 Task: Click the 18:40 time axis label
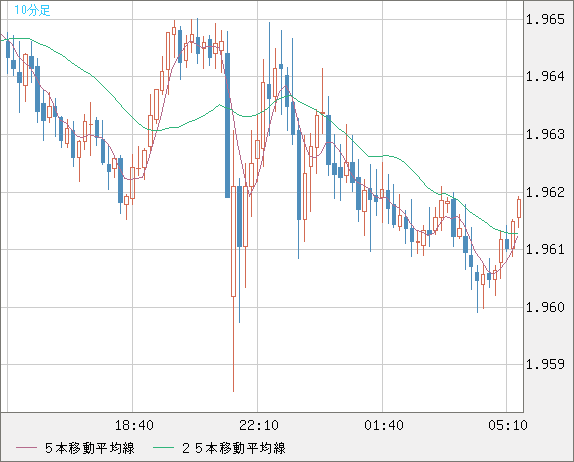tap(134, 425)
